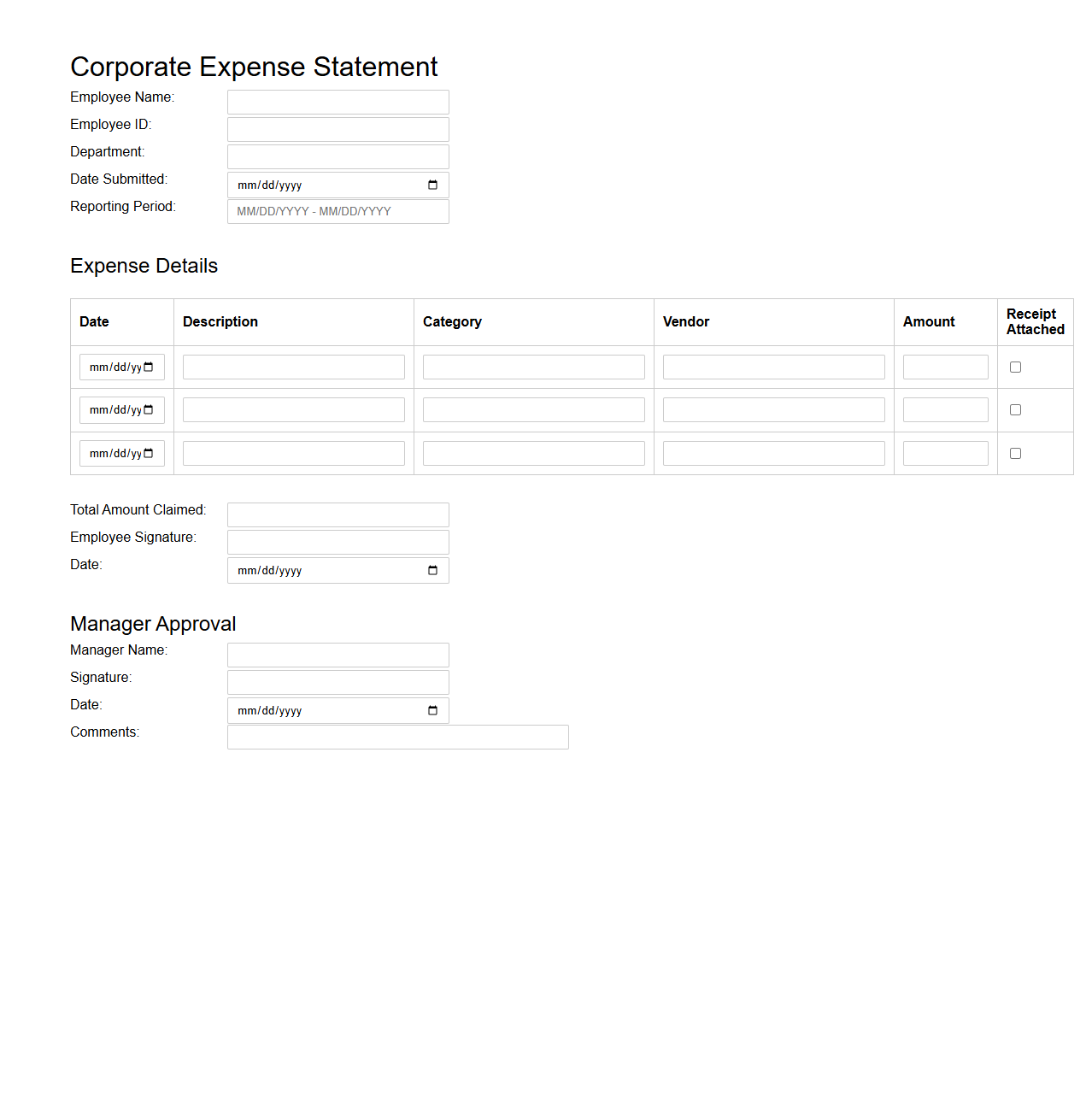Enable Receipt Attached on the second expense row
This screenshot has height=1111, width=1092.
coord(1015,409)
